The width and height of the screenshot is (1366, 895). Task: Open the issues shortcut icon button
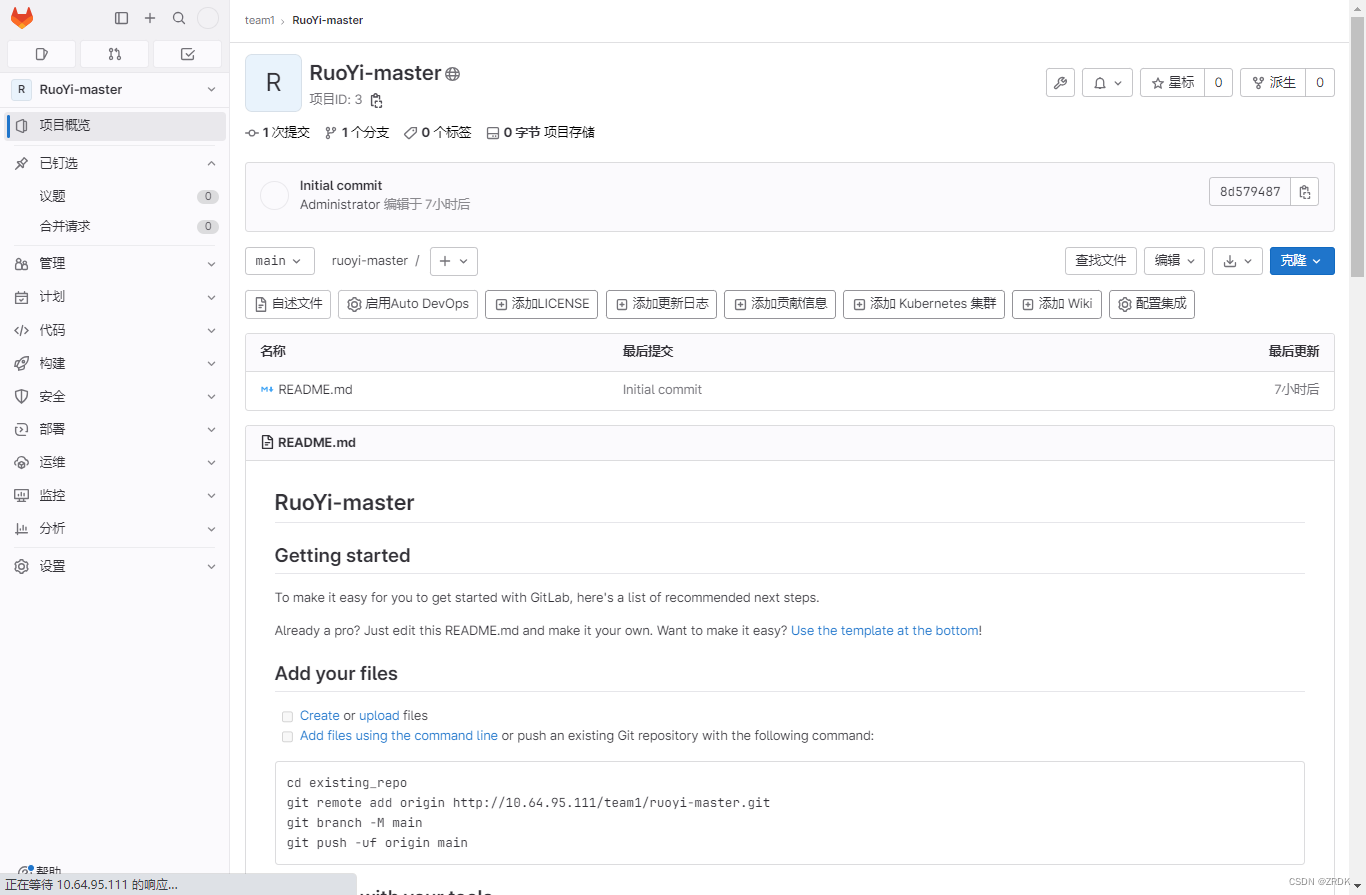point(41,54)
